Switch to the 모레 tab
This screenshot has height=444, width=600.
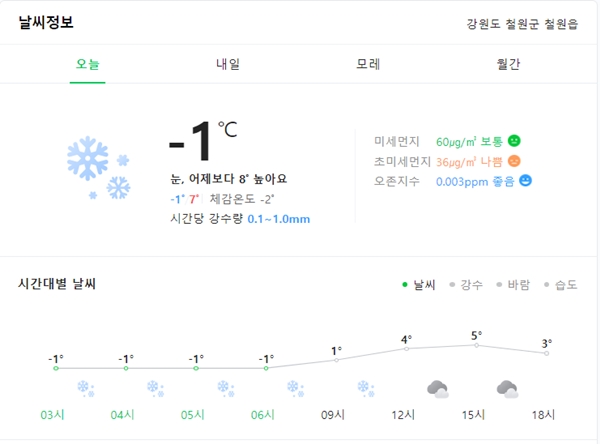pyautogui.click(x=368, y=64)
